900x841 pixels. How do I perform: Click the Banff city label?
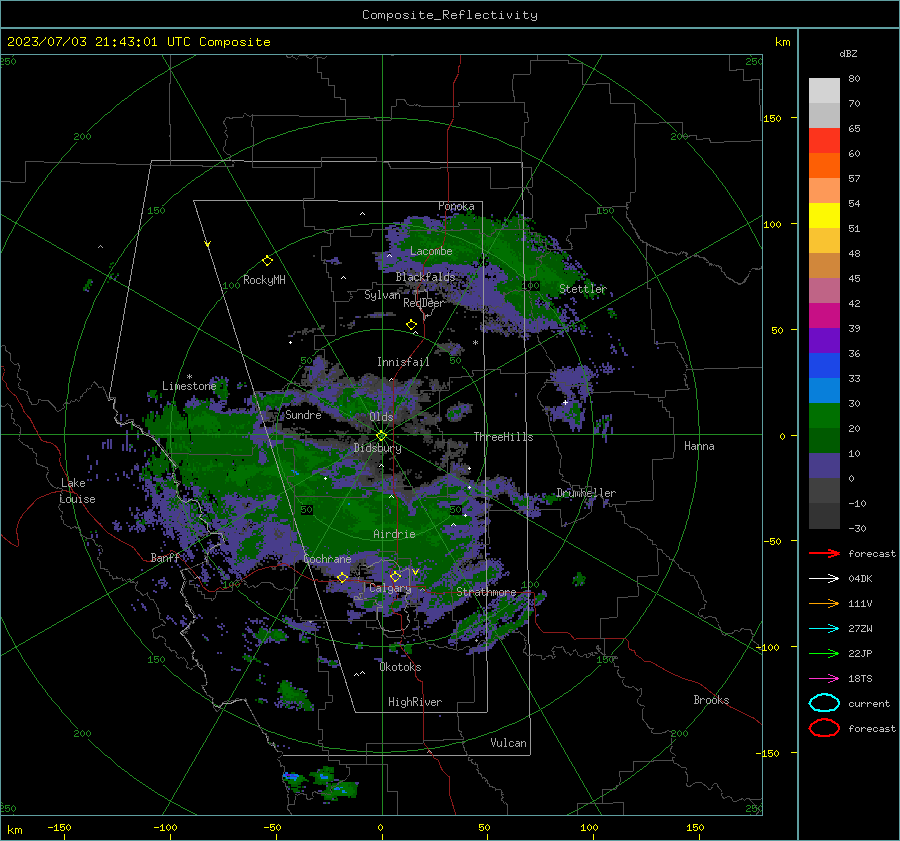click(165, 557)
